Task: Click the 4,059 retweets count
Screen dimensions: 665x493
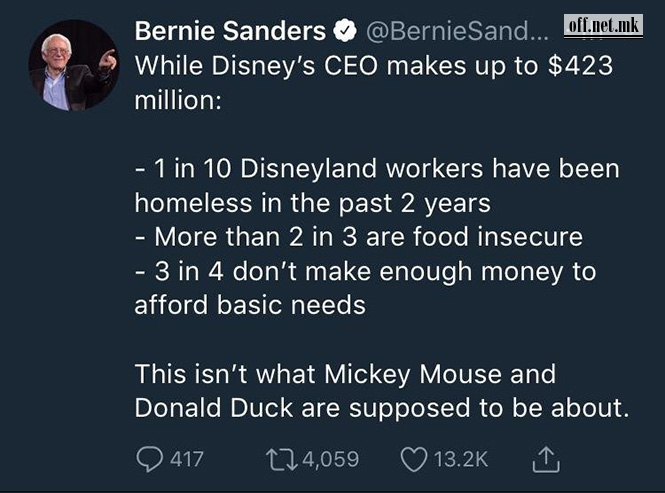Action: coord(329,459)
